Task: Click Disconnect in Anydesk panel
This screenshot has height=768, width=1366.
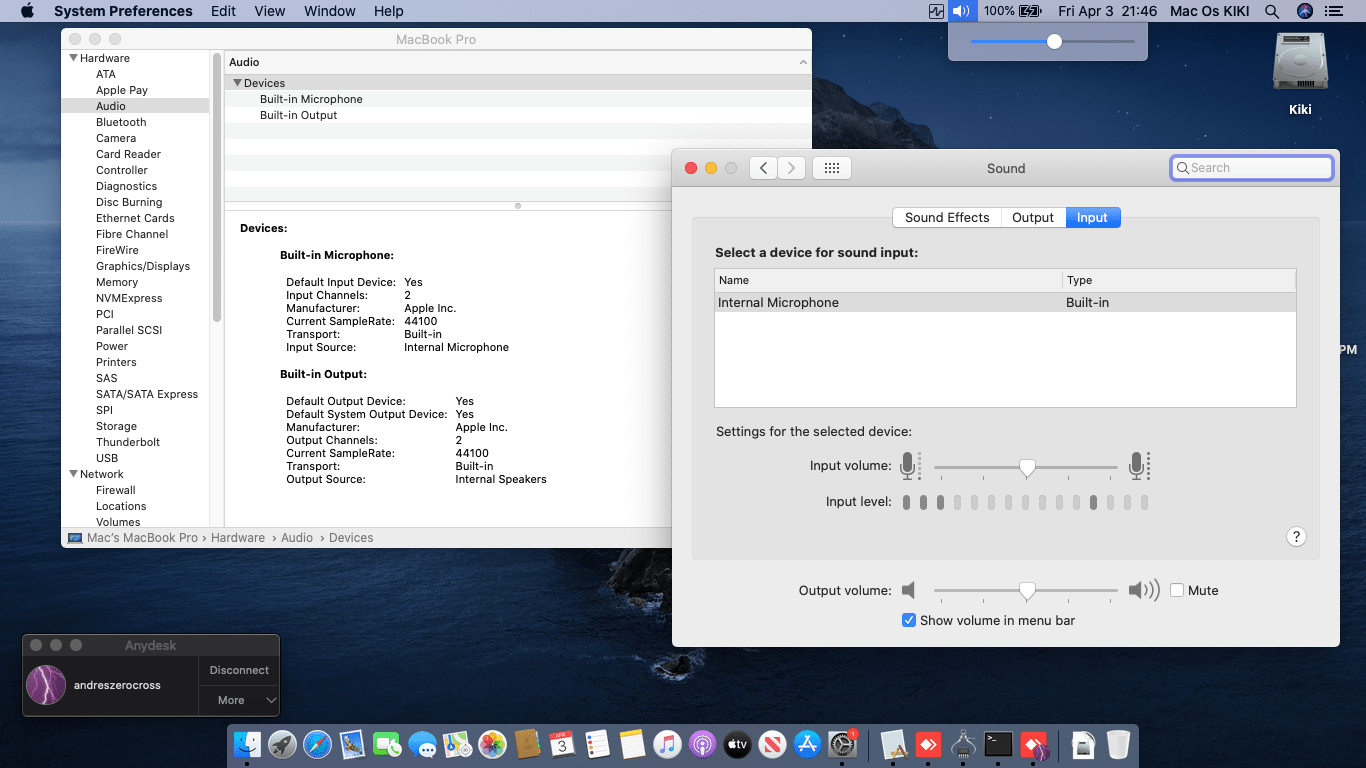Action: point(239,670)
